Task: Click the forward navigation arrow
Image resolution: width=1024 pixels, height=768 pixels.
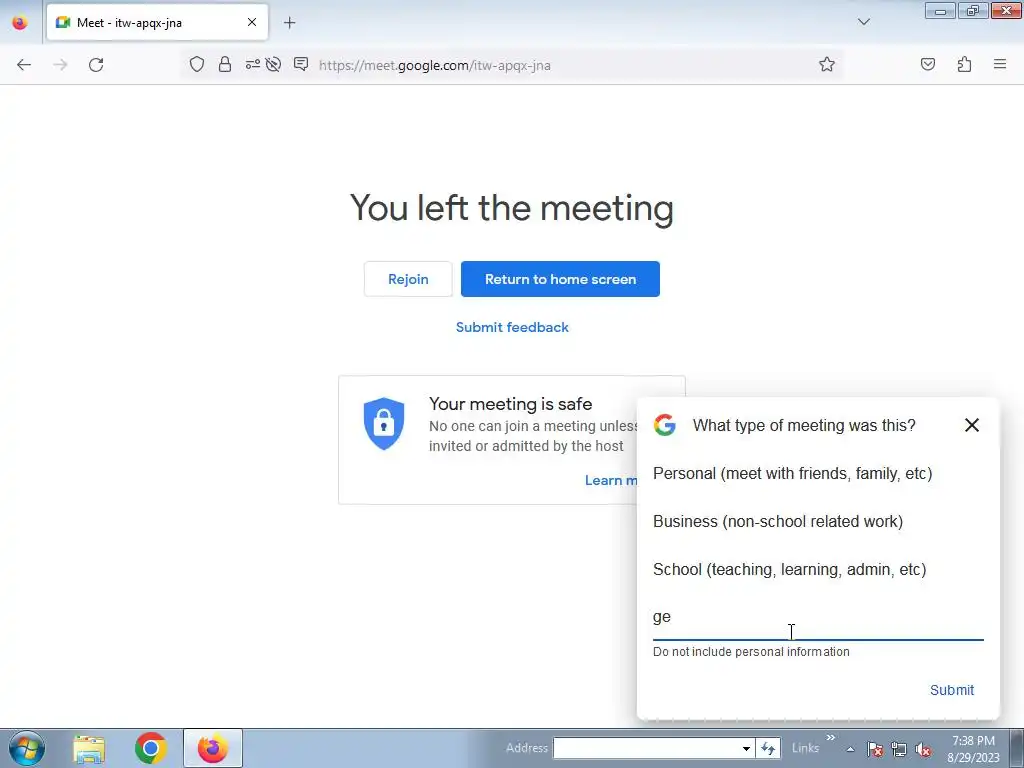Action: (60, 65)
